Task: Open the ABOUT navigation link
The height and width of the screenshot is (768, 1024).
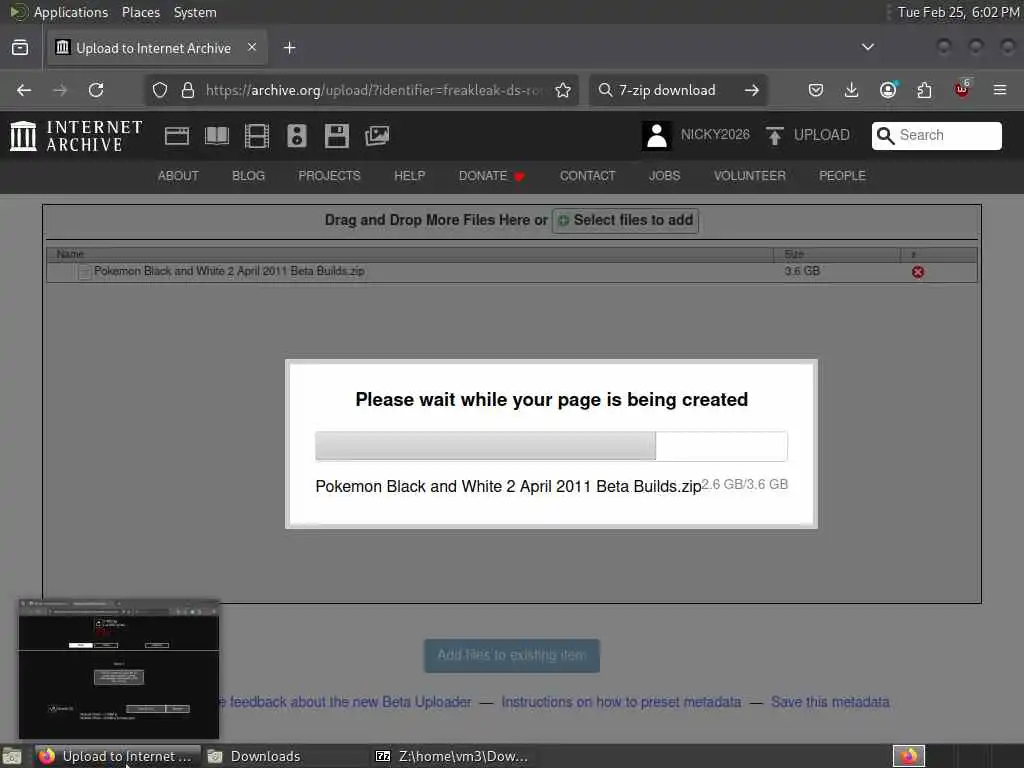Action: tap(178, 176)
